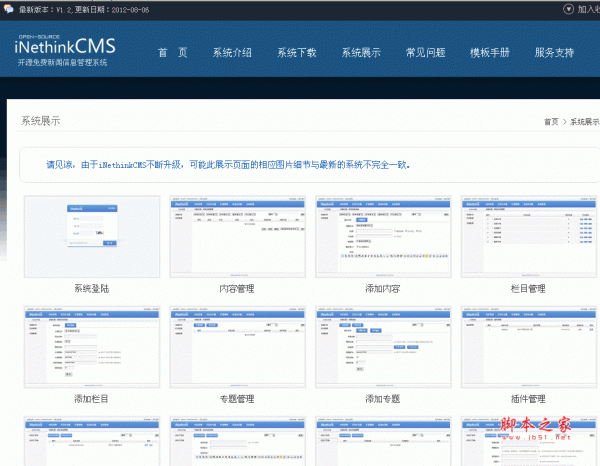Click the 首页 breadcrumb link
The image size is (600, 466).
551,122
